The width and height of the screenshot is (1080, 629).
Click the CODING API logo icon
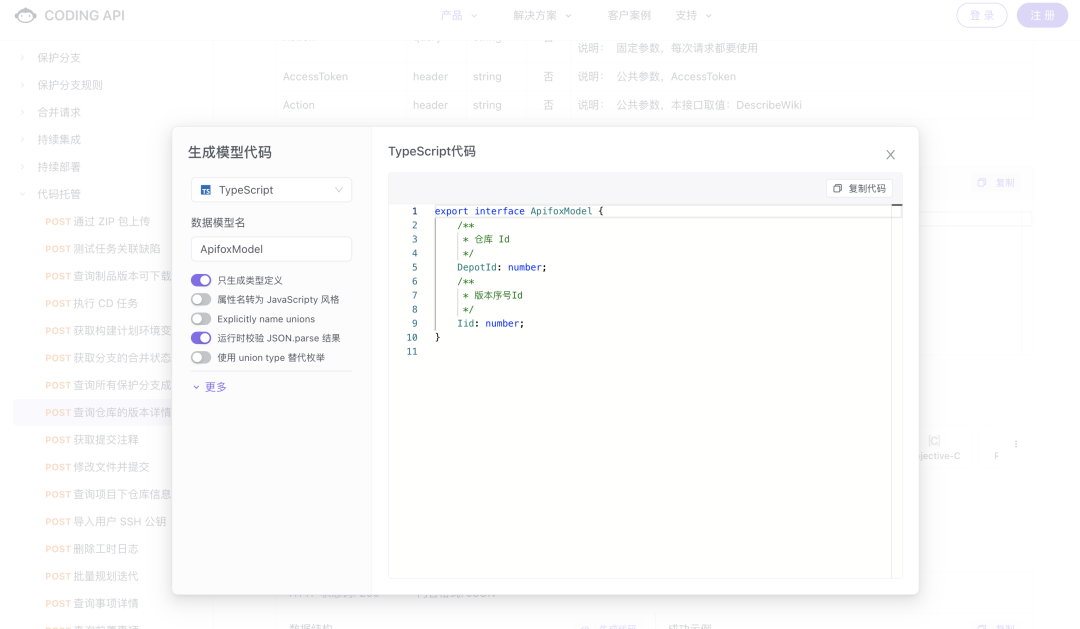[x=25, y=15]
